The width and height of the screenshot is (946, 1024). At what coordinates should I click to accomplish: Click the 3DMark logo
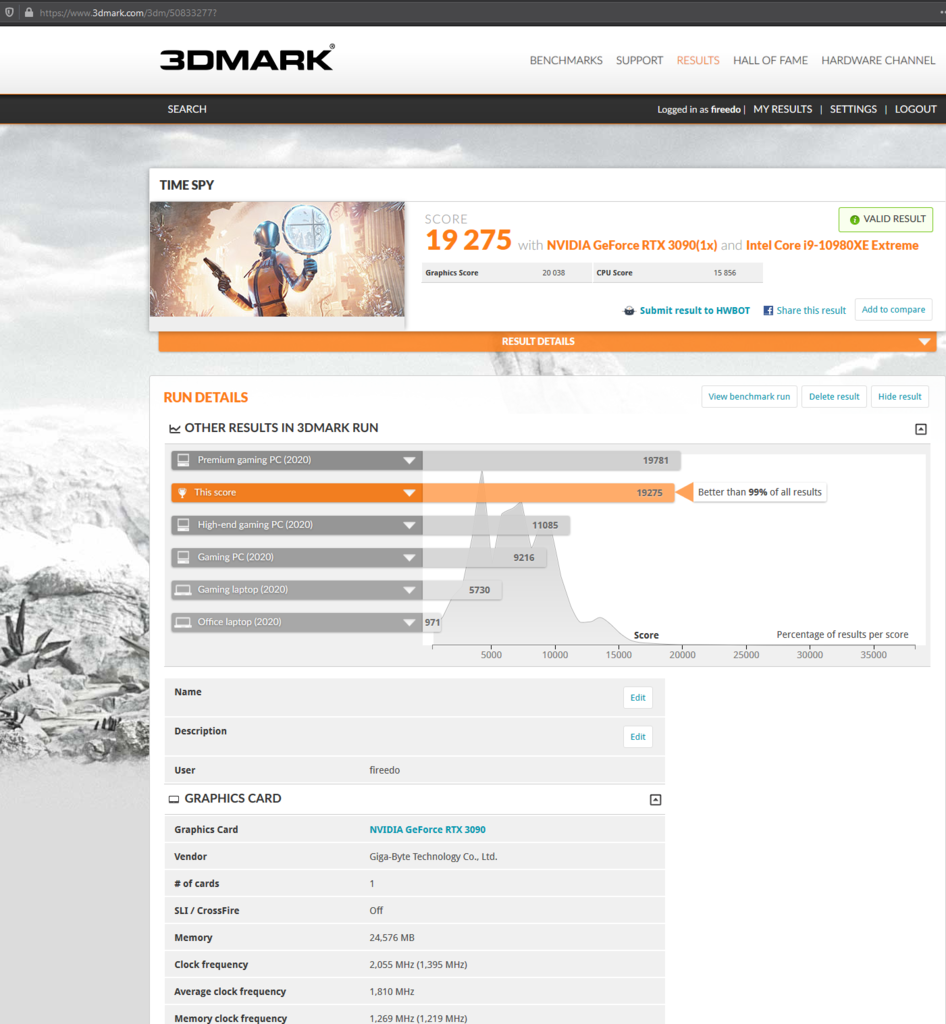[x=247, y=59]
